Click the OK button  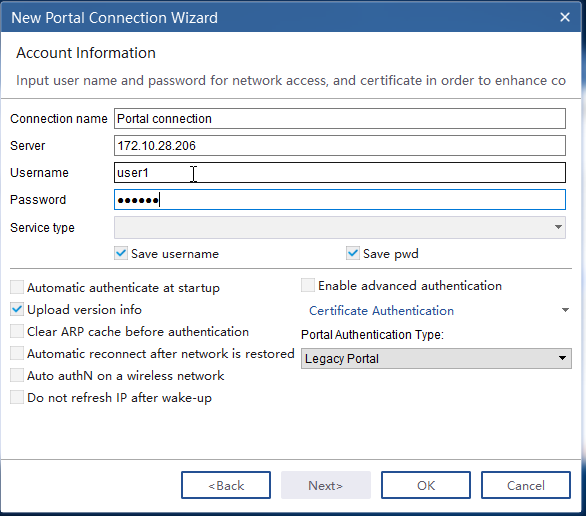click(426, 485)
